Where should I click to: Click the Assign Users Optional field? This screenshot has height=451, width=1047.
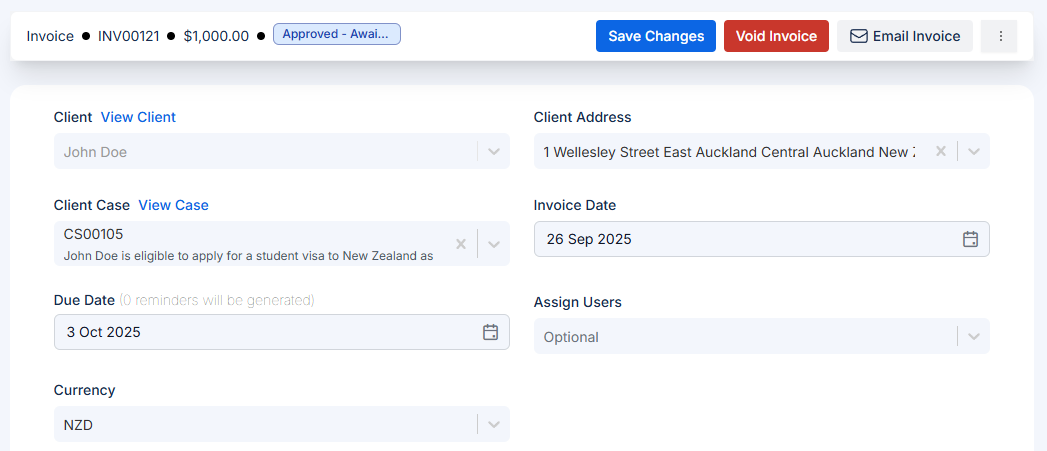click(x=762, y=336)
